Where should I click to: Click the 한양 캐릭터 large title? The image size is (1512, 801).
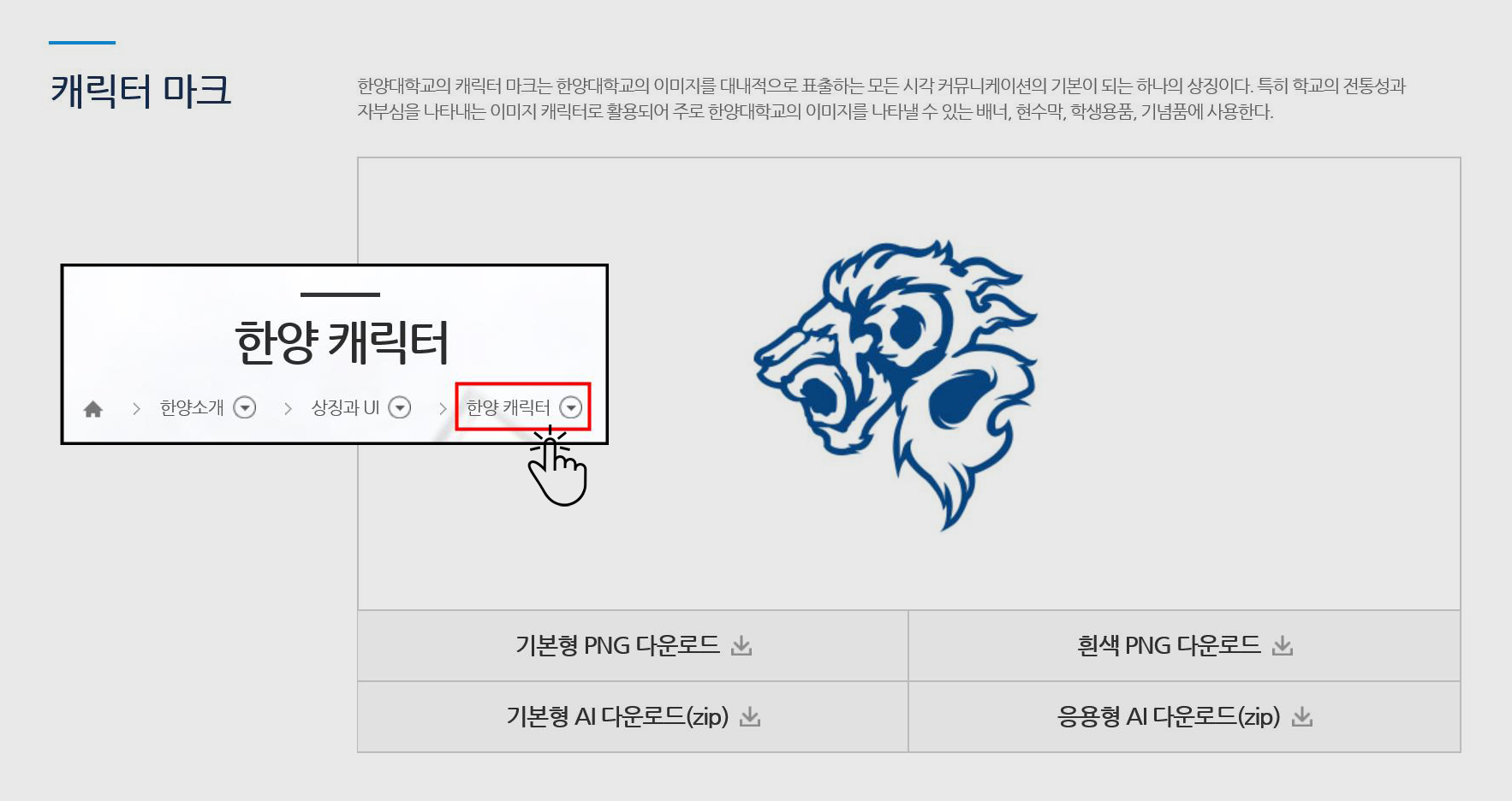(x=342, y=342)
